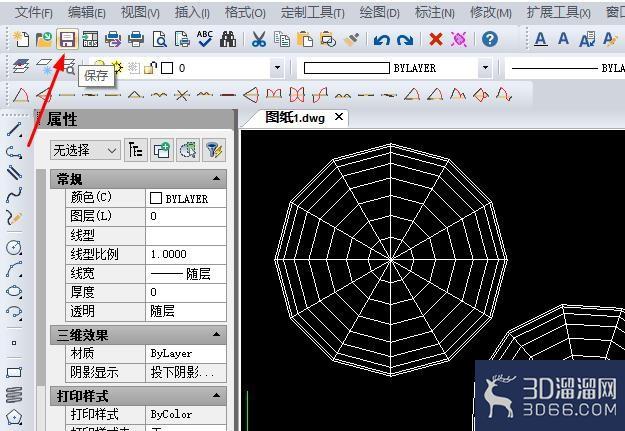
Task: Open Help with the question mark icon
Action: tap(489, 39)
